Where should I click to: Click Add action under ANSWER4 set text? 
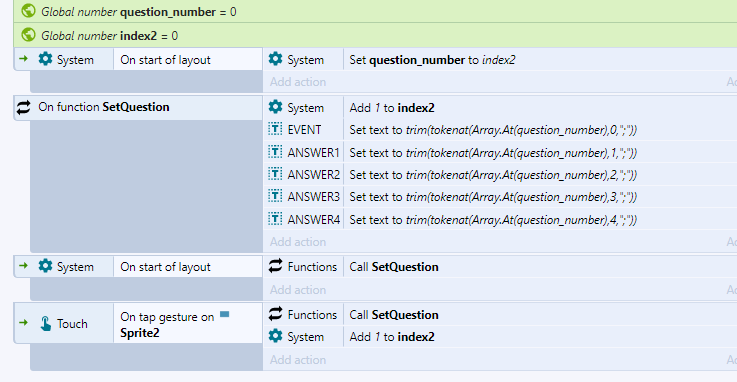click(x=298, y=242)
